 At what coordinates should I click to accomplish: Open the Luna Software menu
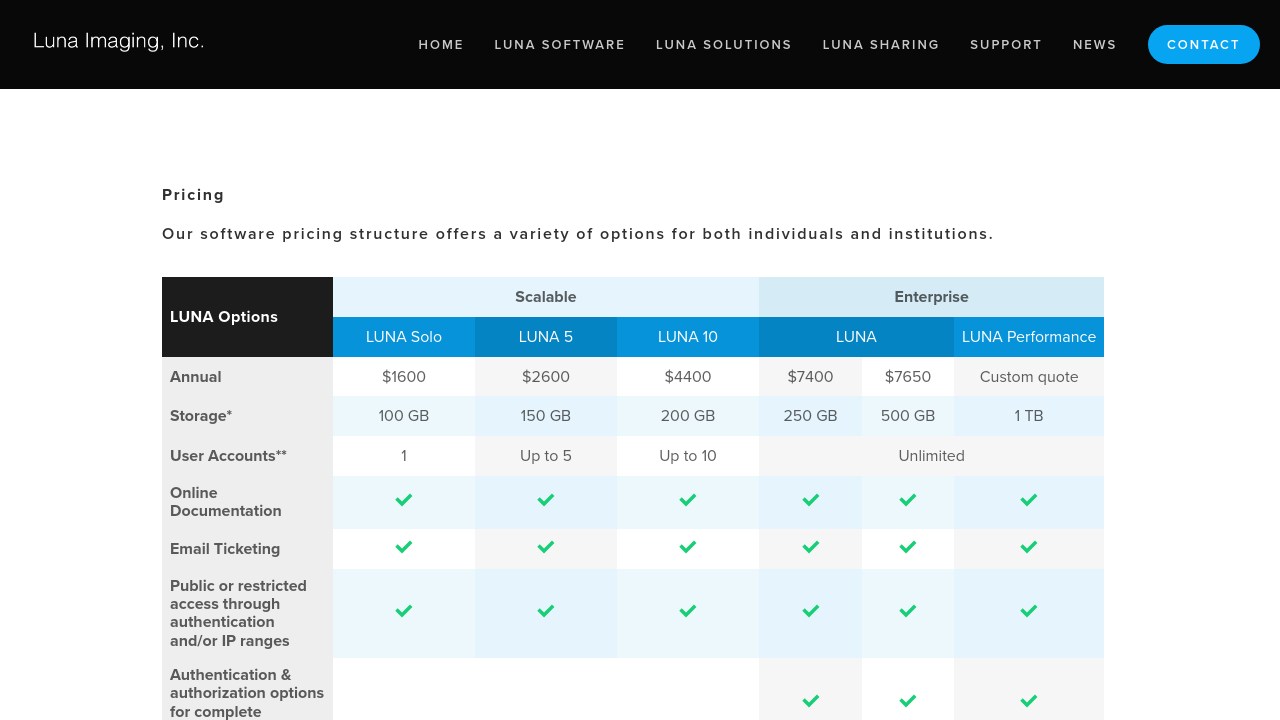pos(560,45)
